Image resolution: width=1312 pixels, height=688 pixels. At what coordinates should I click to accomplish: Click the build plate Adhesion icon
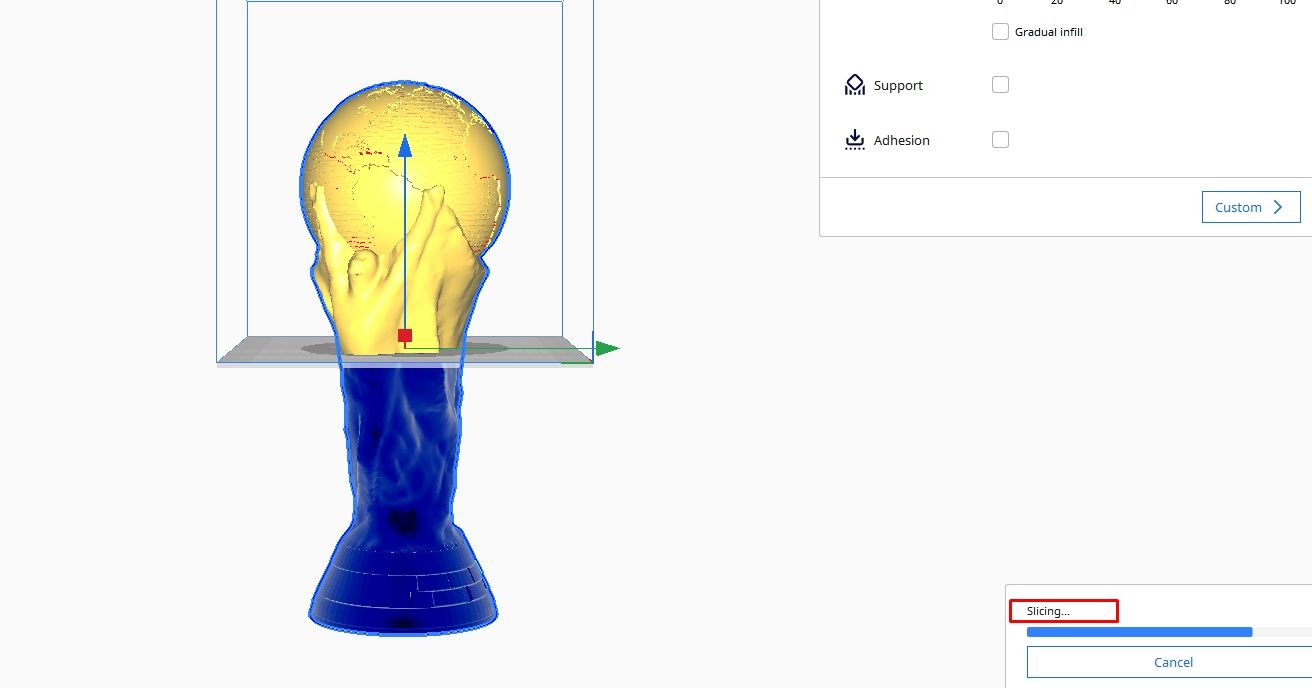tap(854, 139)
